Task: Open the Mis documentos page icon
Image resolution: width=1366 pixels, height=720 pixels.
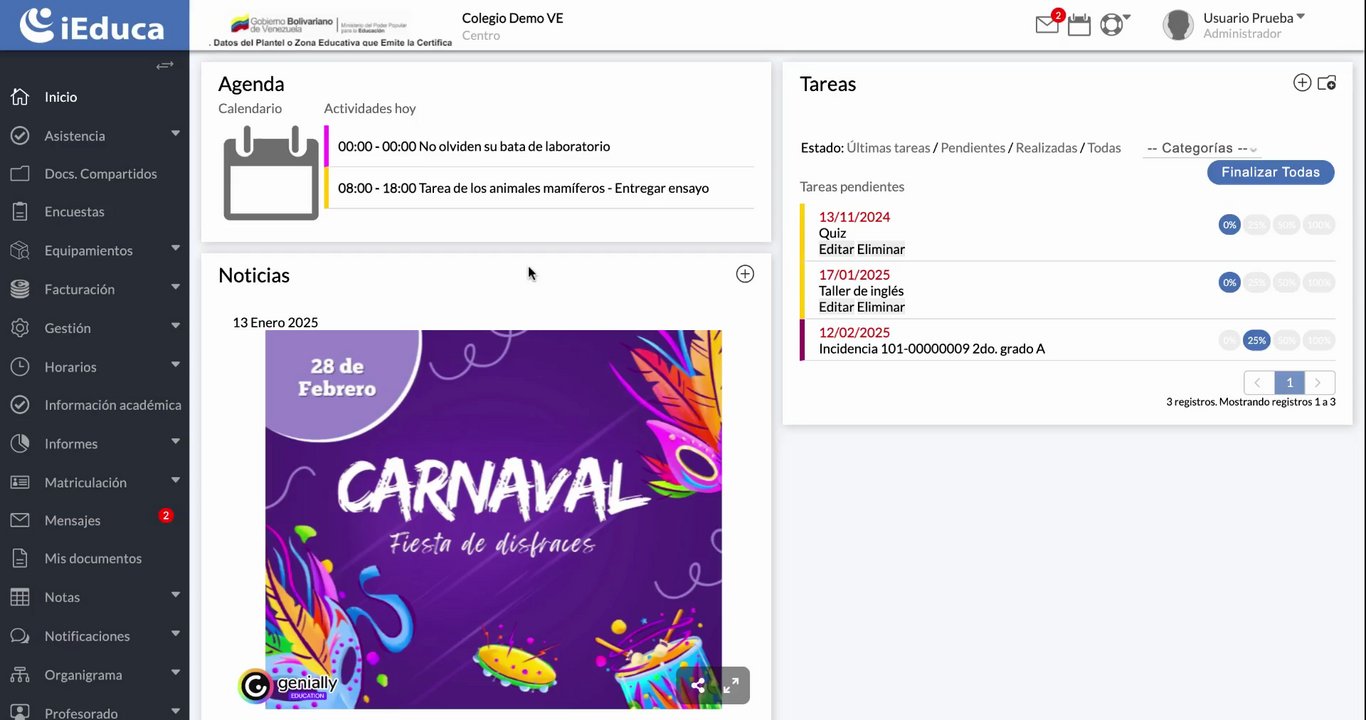Action: coord(20,558)
